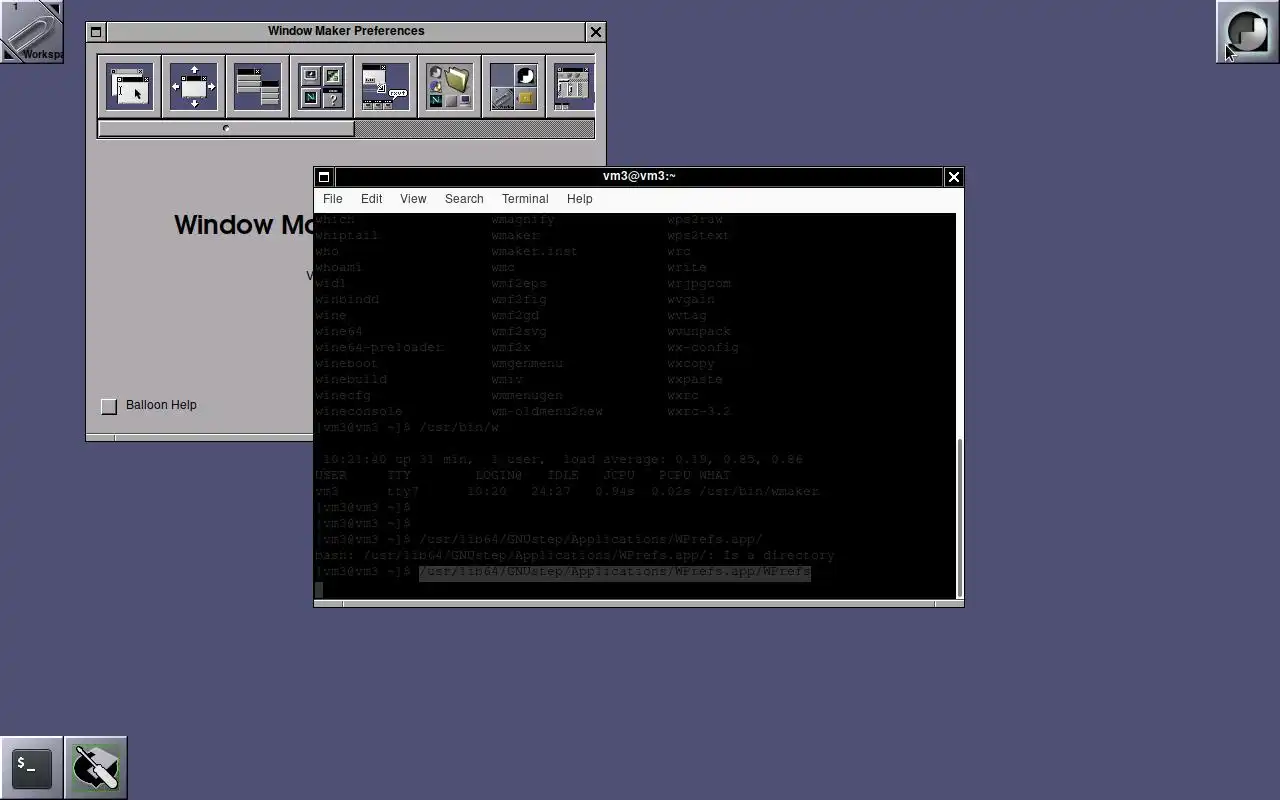Open Window Focus Preferences panel icon
Image resolution: width=1280 pixels, height=800 pixels.
click(x=130, y=87)
